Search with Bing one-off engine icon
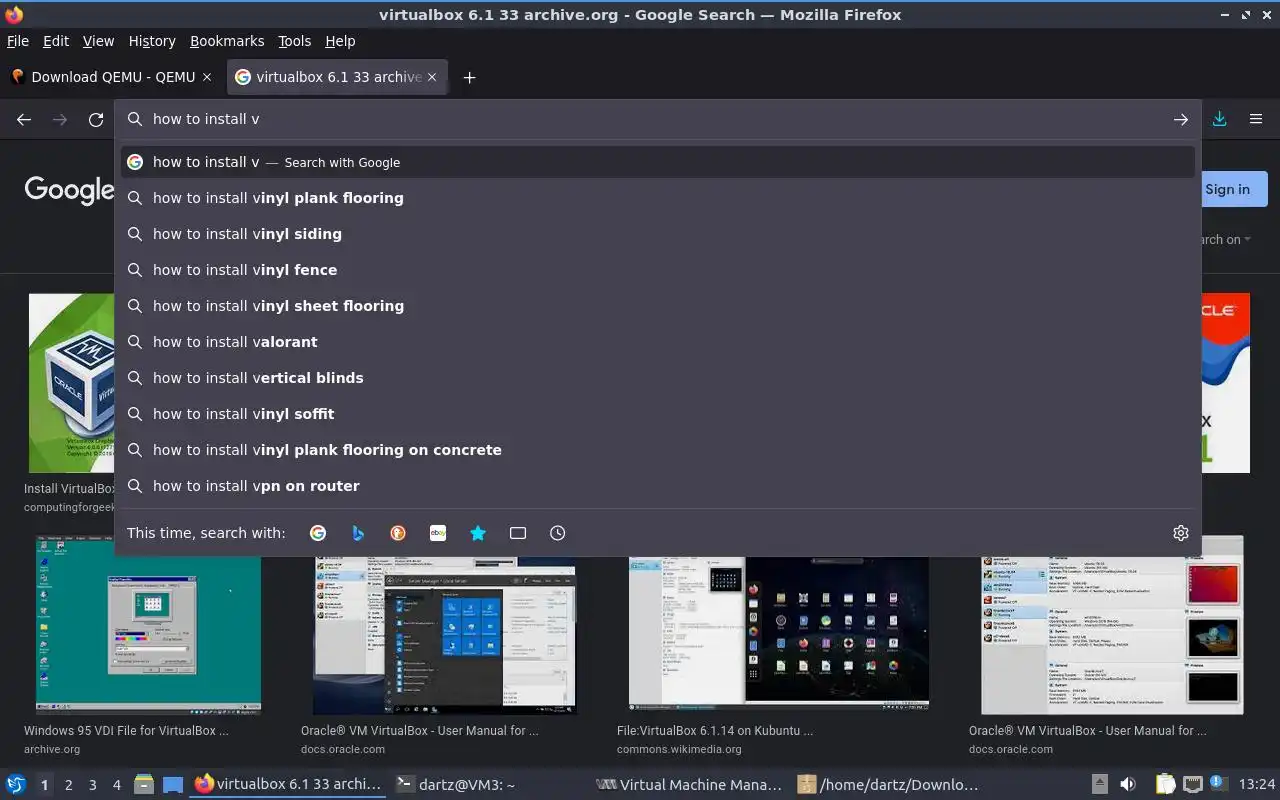The width and height of the screenshot is (1280, 800). click(x=358, y=533)
